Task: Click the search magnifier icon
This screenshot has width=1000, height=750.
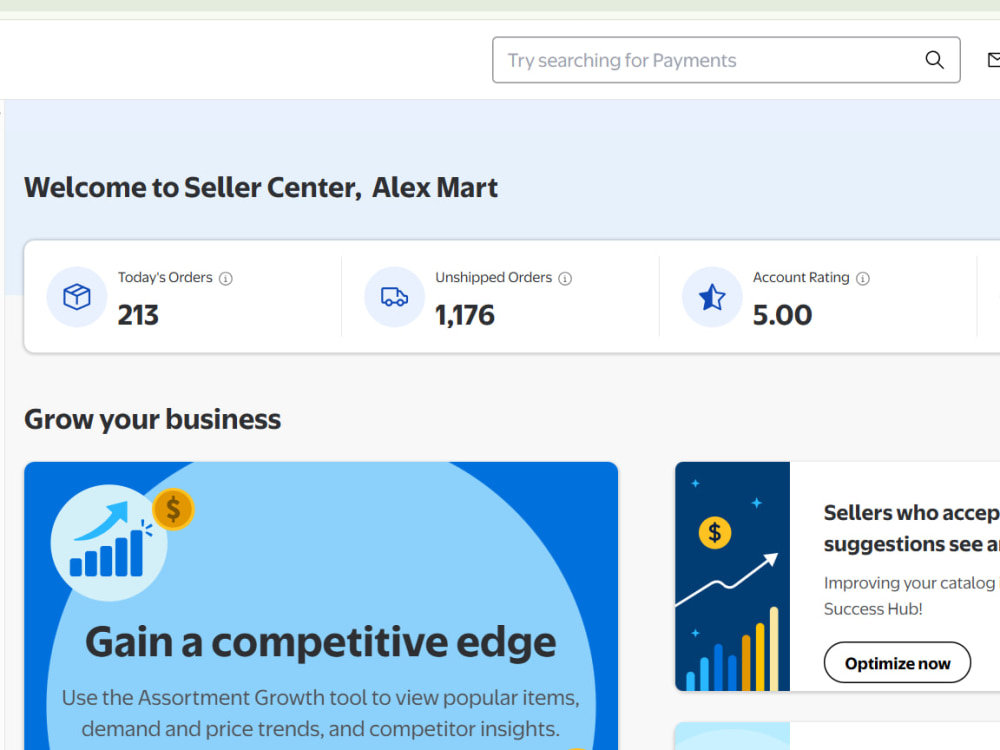Action: pos(934,60)
